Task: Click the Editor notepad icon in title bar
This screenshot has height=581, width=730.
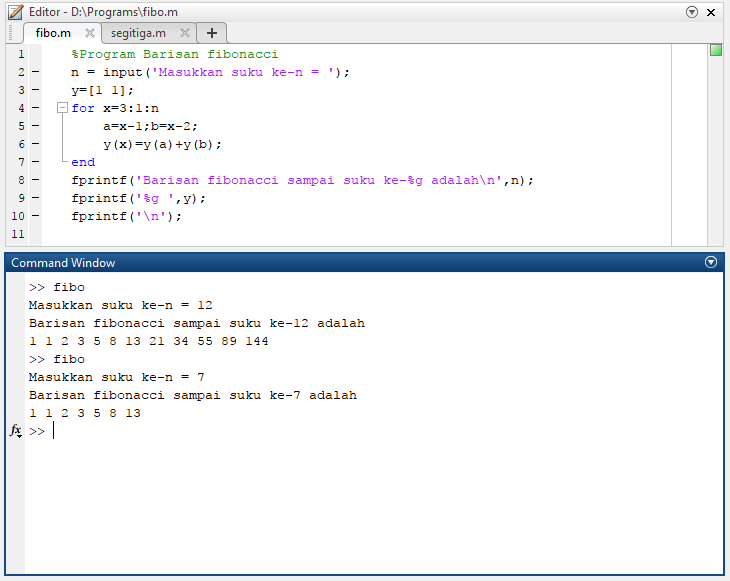Action: pyautogui.click(x=15, y=12)
